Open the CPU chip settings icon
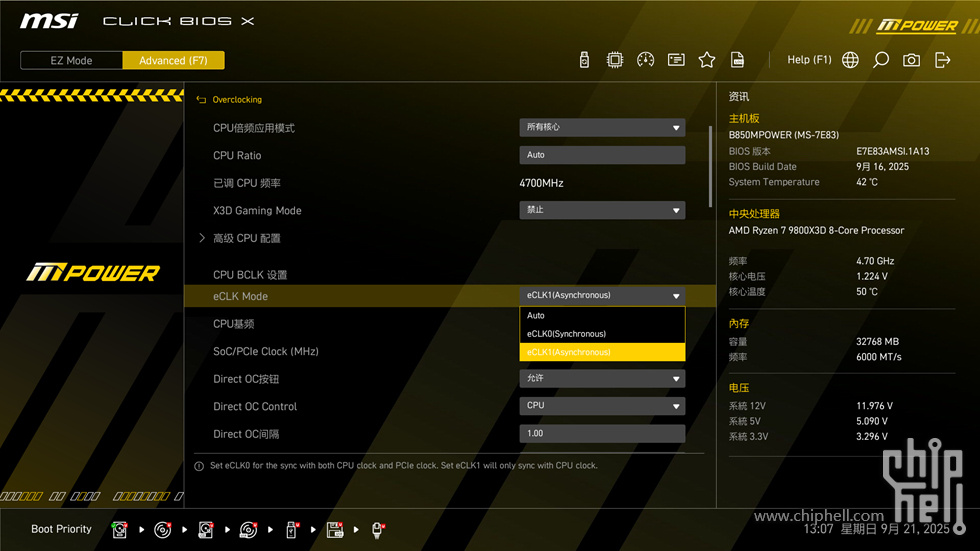Image resolution: width=980 pixels, height=551 pixels. click(614, 60)
